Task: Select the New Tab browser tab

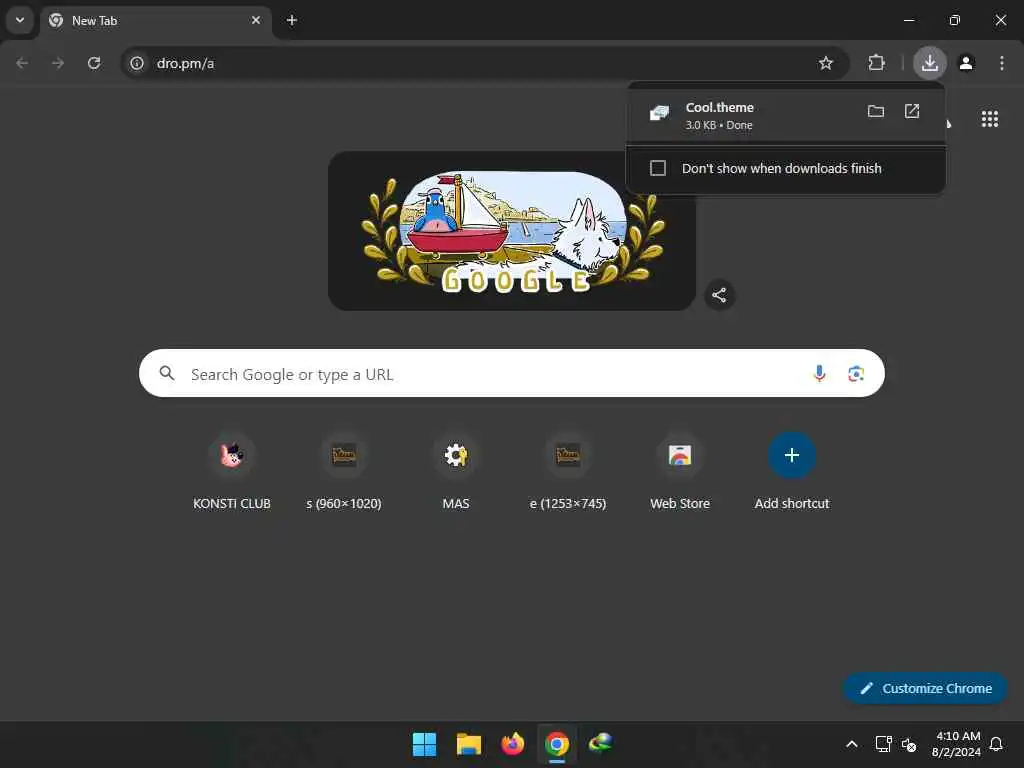Action: tap(156, 20)
